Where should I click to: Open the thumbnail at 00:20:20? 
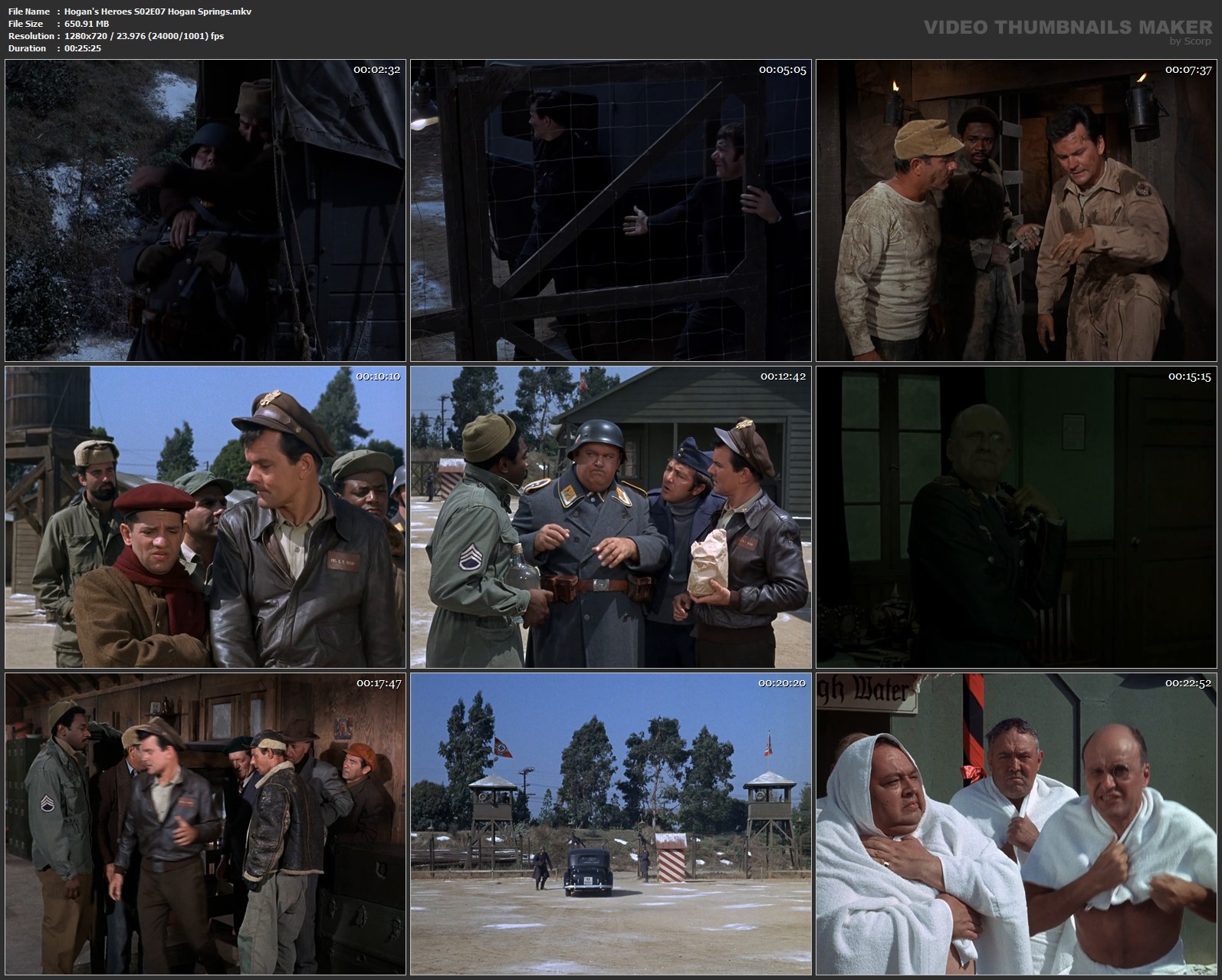tap(611, 824)
